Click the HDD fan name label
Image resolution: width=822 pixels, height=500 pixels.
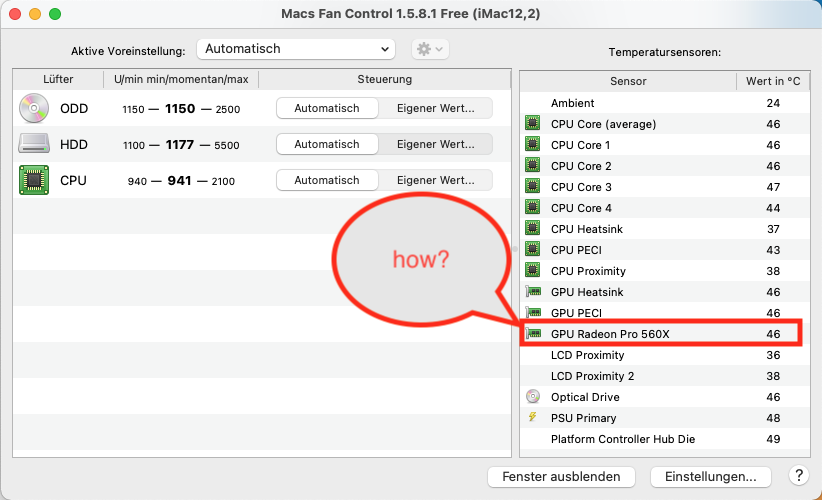click(x=74, y=144)
